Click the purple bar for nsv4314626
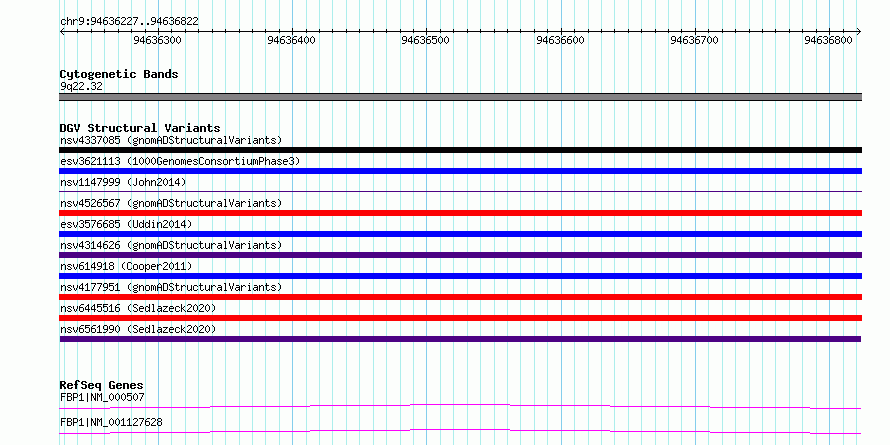The width and height of the screenshot is (890, 445). coord(460,255)
